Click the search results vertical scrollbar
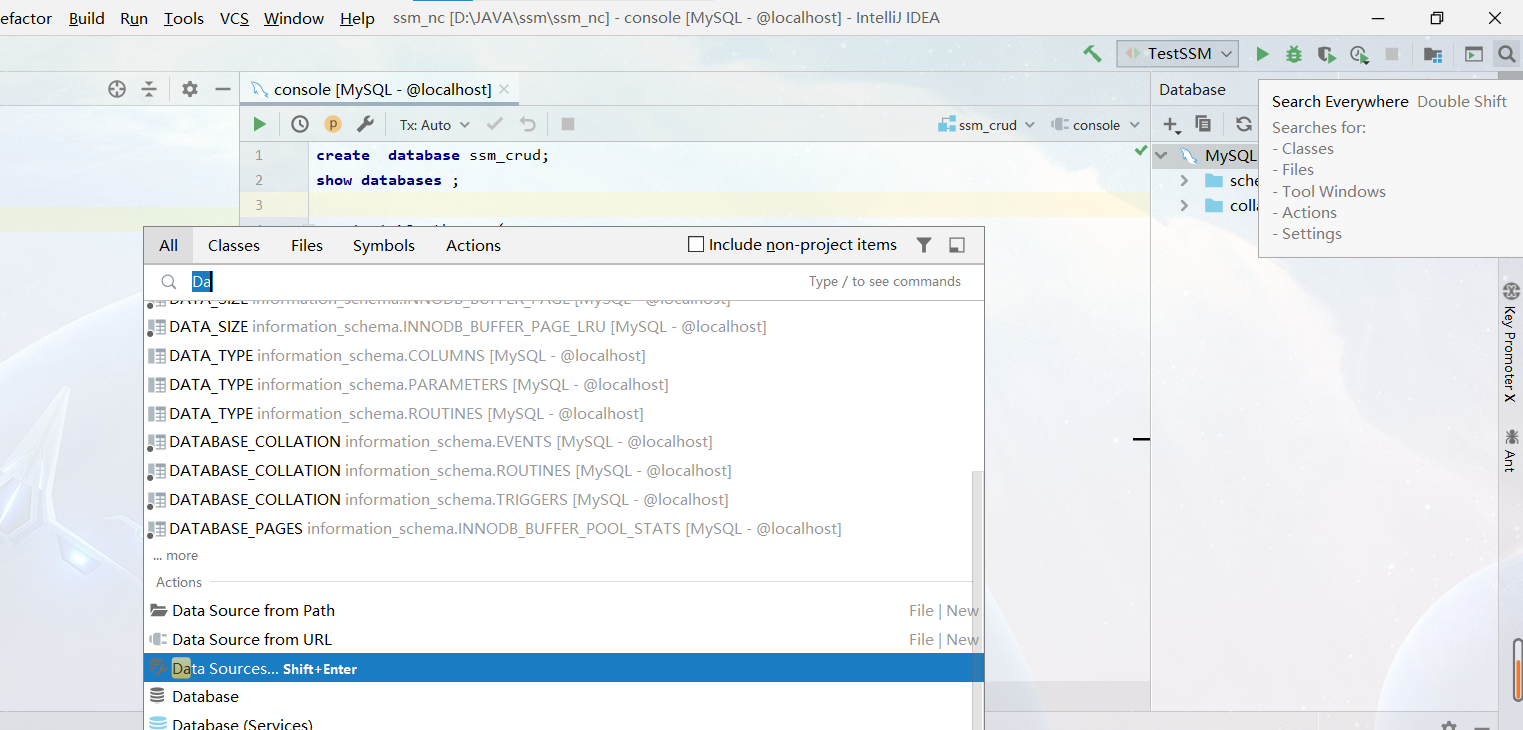The height and width of the screenshot is (730, 1523). [x=978, y=600]
